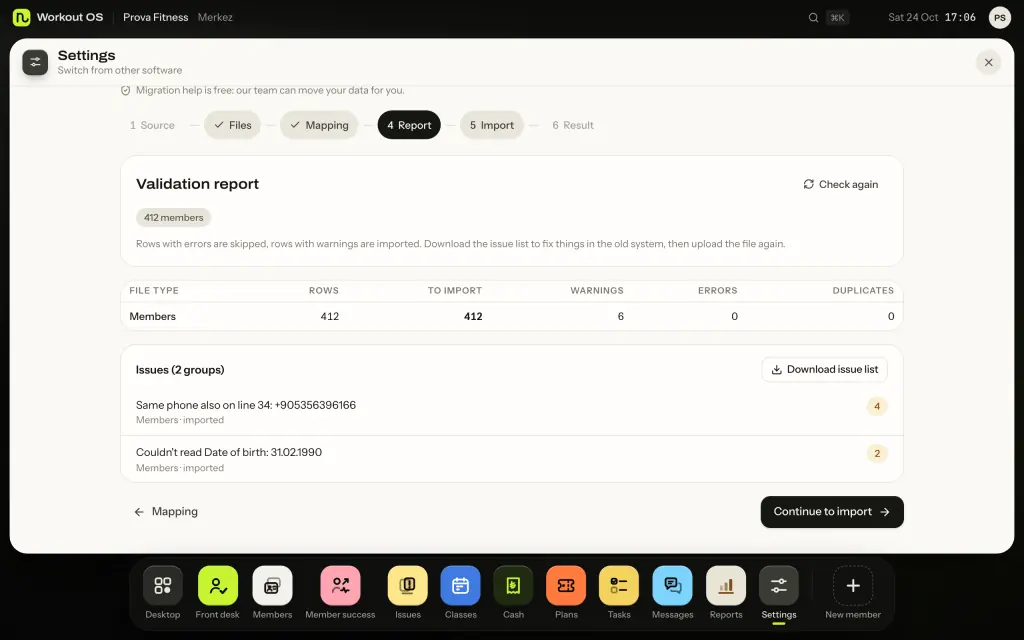Download the issue list
This screenshot has height=640, width=1024.
[825, 370]
